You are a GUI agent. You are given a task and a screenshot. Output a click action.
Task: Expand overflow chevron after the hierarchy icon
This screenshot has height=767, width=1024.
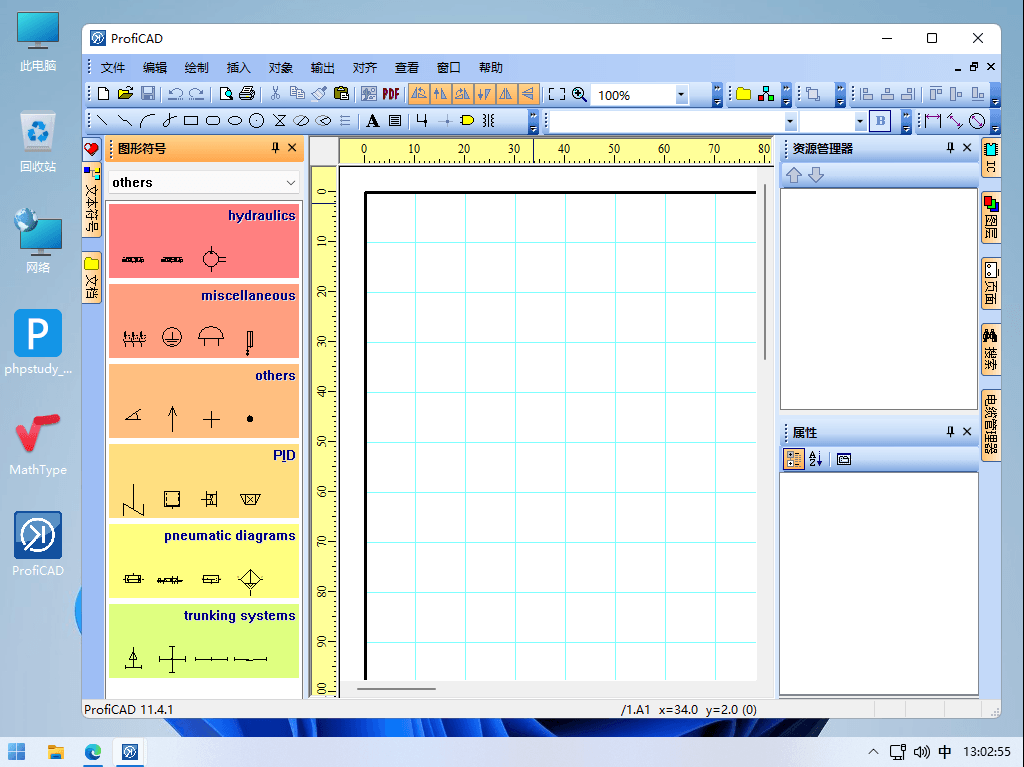coord(786,94)
